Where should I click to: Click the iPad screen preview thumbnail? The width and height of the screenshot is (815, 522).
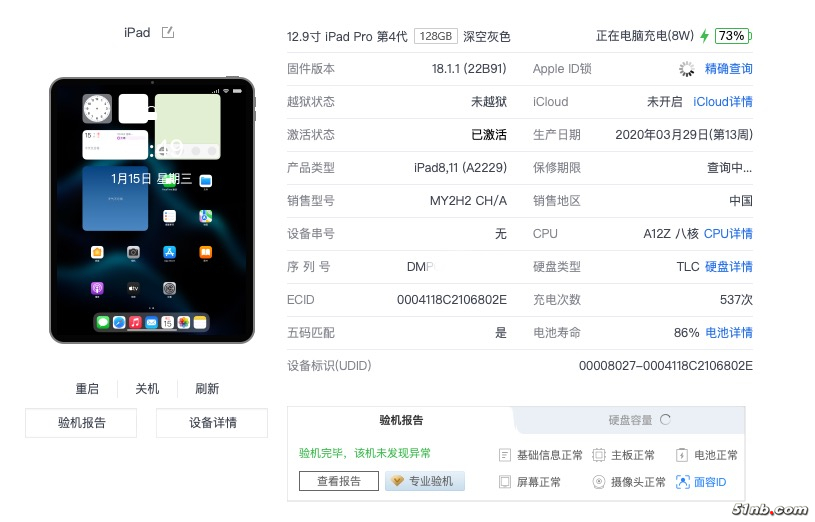pyautogui.click(x=152, y=210)
